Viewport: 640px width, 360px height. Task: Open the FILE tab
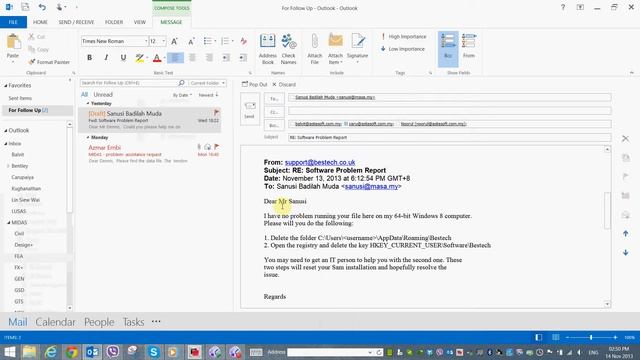13,22
